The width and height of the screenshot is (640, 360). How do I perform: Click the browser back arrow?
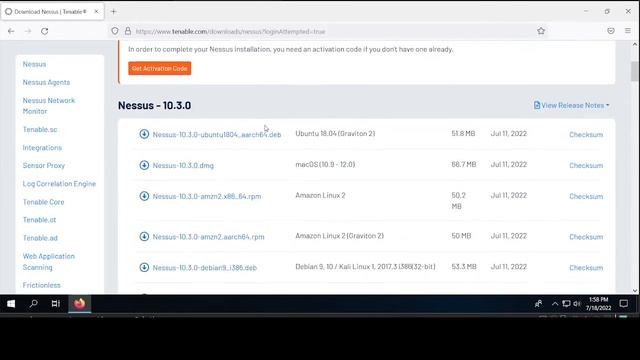(x=11, y=31)
